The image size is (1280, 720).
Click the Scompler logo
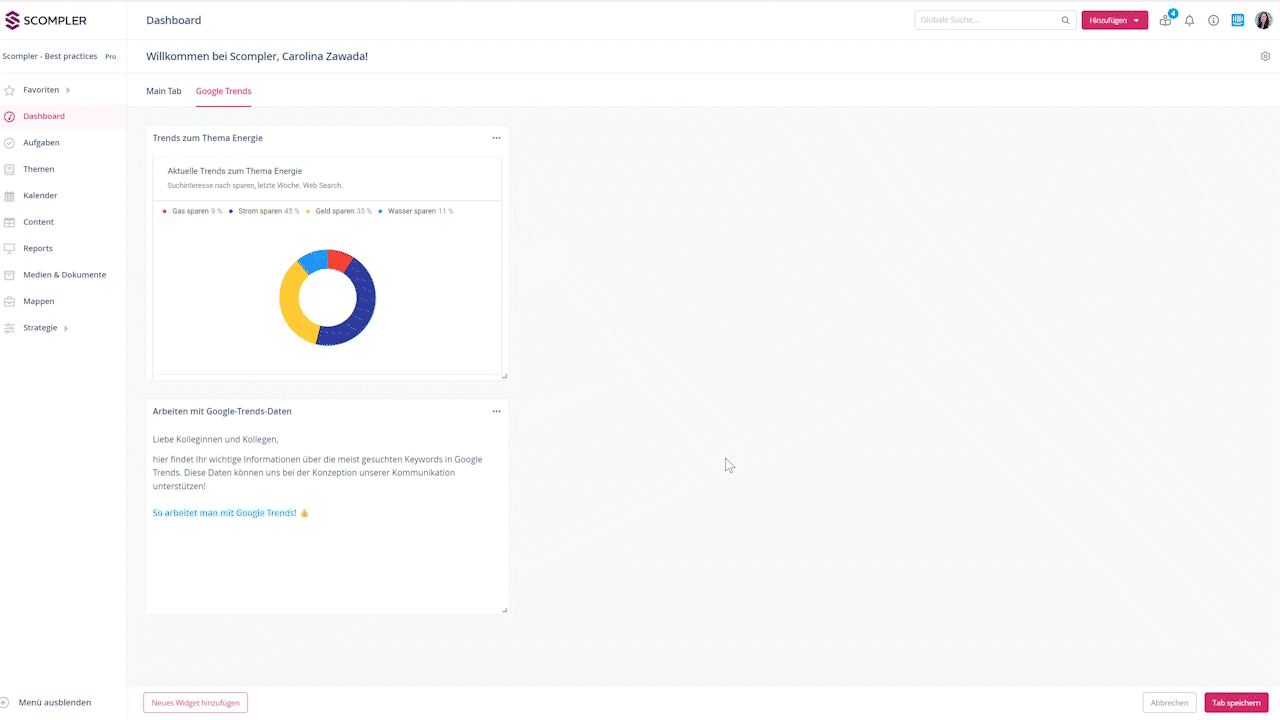46,20
